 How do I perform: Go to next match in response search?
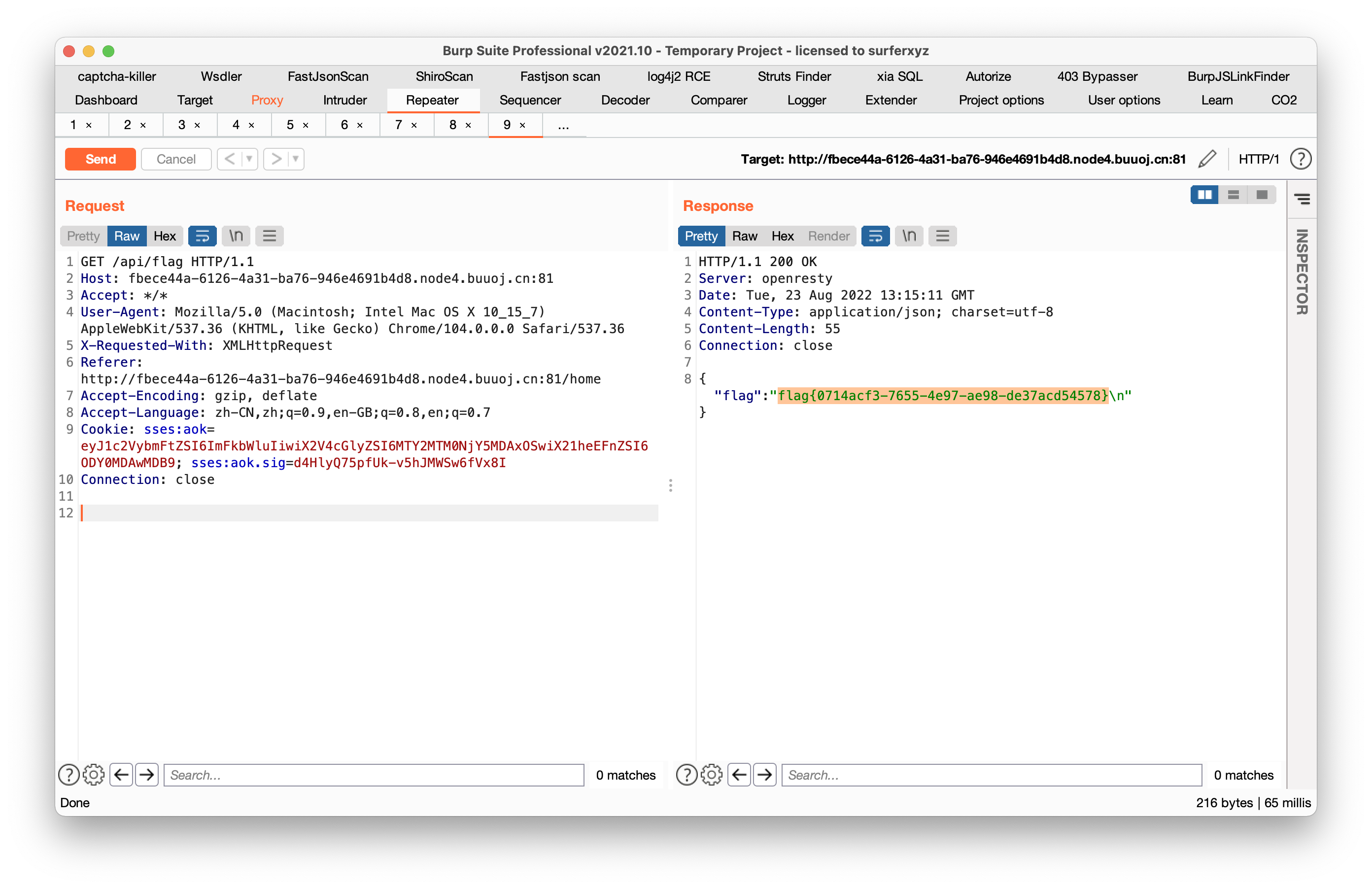point(764,775)
